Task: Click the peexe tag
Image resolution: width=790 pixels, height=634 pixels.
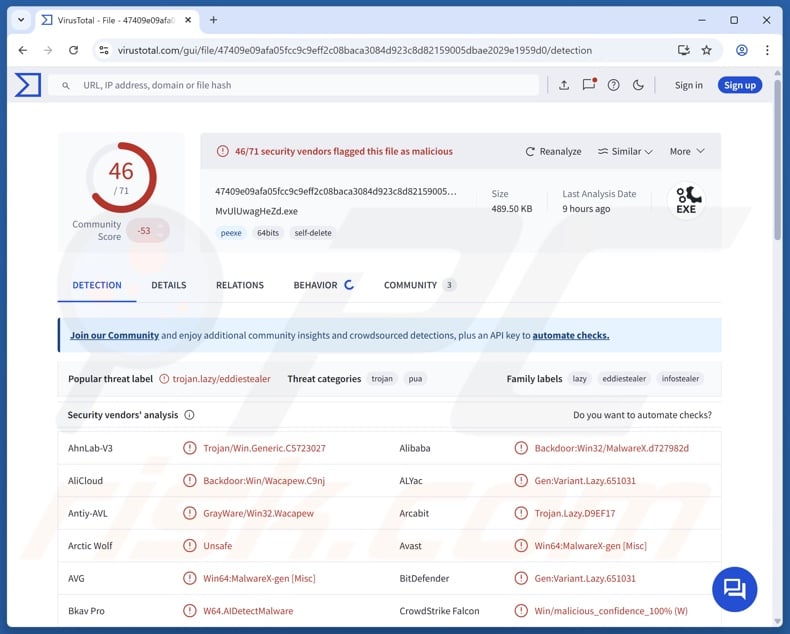Action: coord(231,233)
